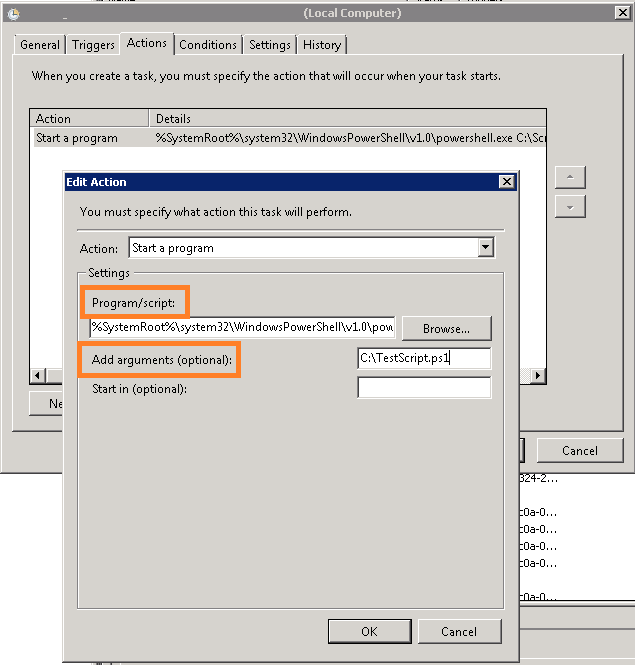Click the right arrow of the actions list scrollbar
The image size is (635, 665).
point(538,375)
